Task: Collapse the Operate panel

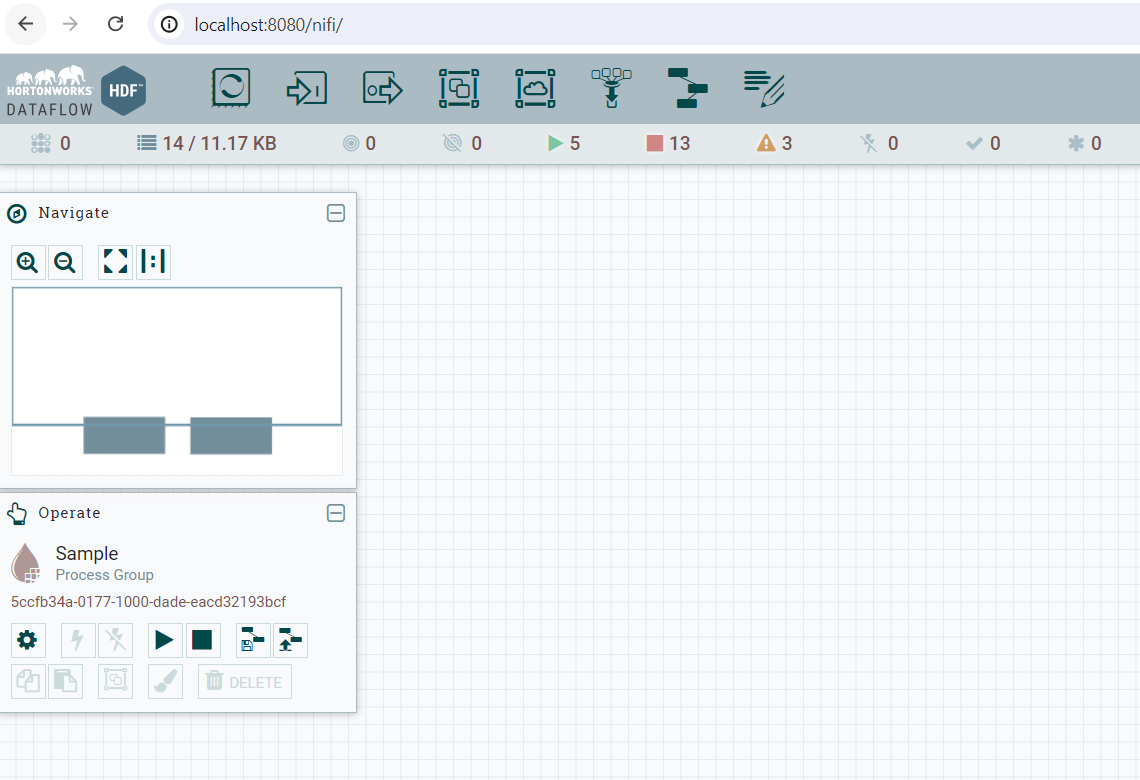Action: click(x=336, y=513)
